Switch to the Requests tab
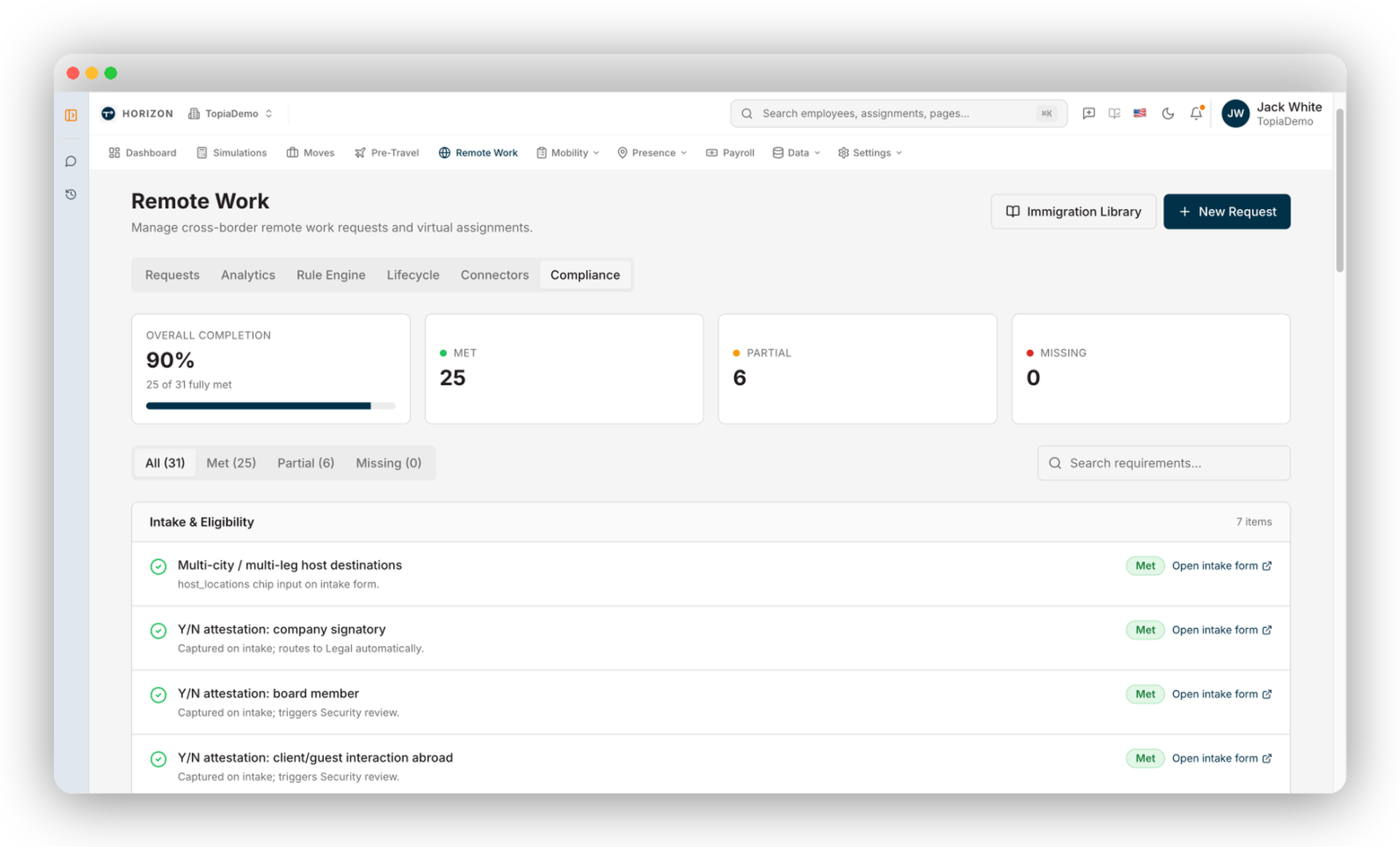 [x=172, y=275]
